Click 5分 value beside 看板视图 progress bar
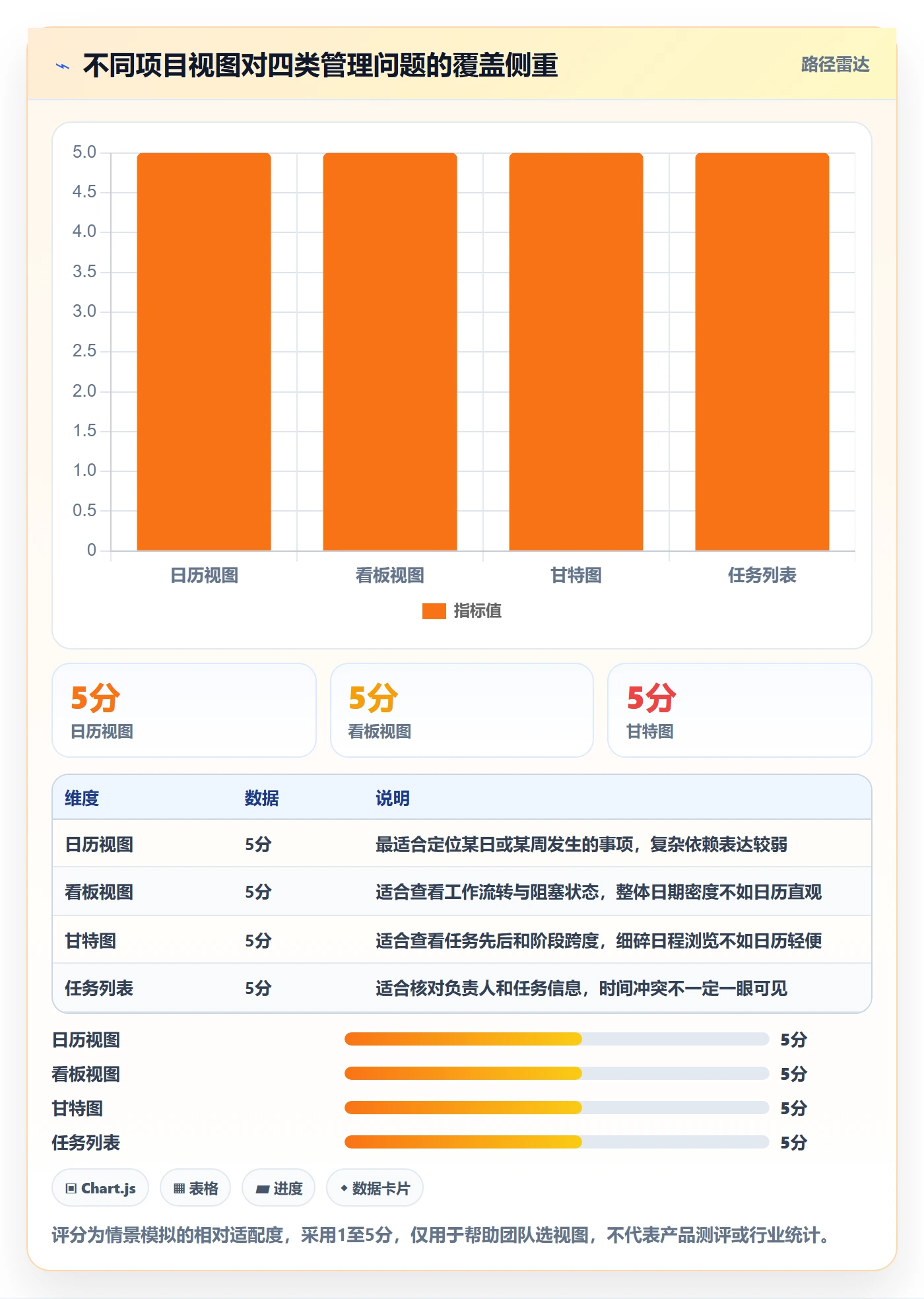The width and height of the screenshot is (924, 1299). click(794, 1075)
